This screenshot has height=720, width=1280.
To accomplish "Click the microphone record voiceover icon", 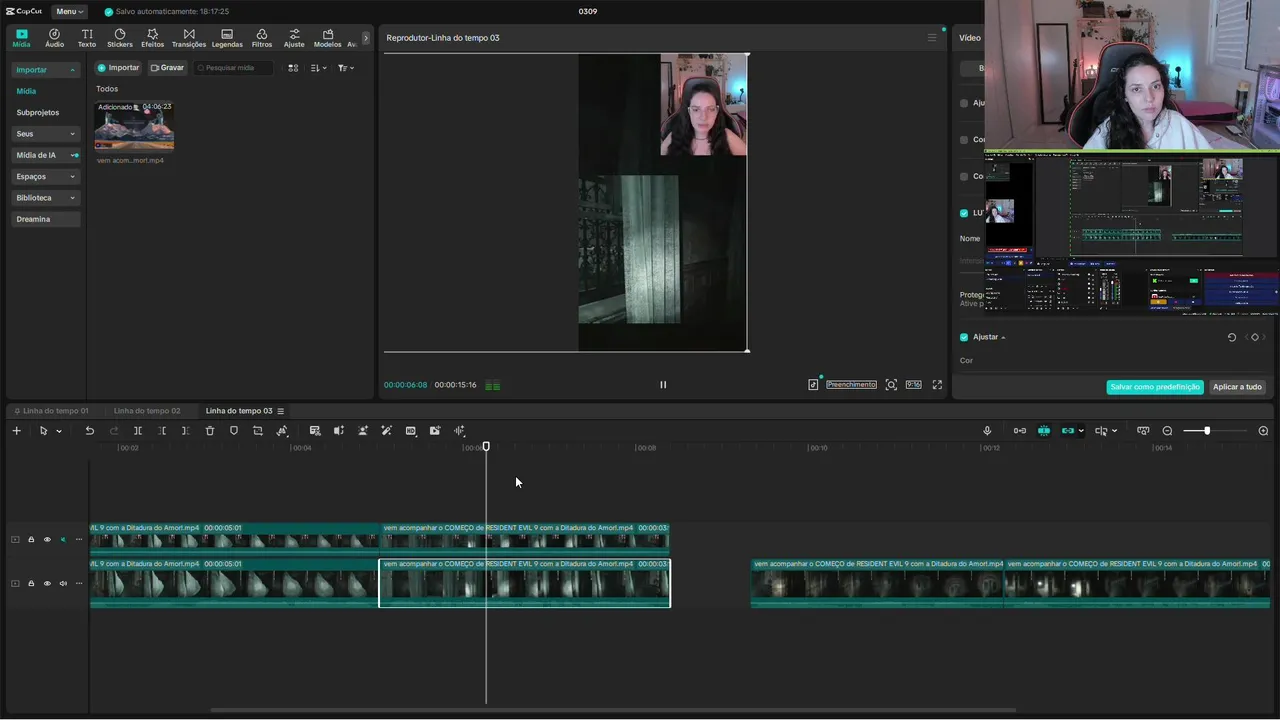I will coord(987,431).
